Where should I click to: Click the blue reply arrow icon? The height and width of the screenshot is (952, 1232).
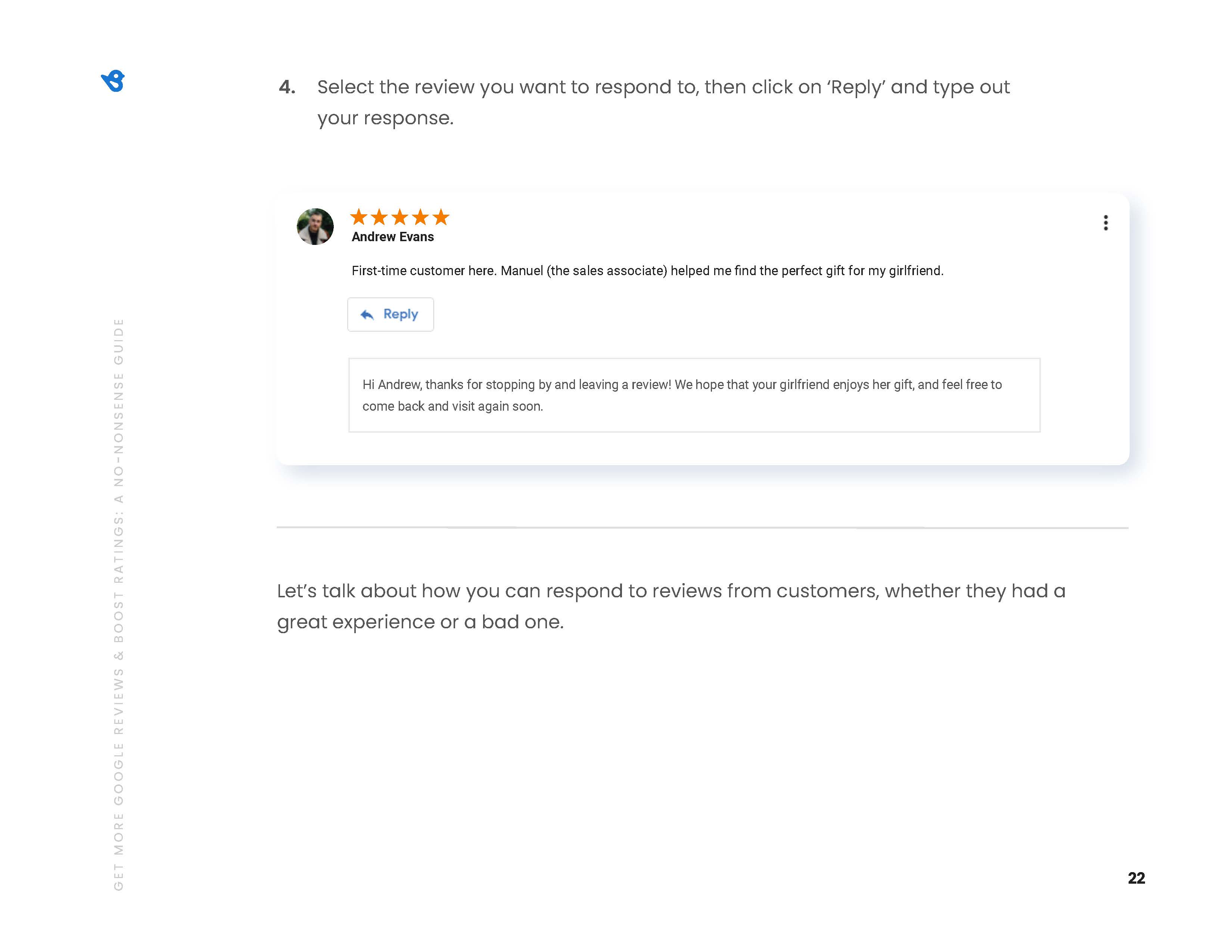tap(367, 315)
